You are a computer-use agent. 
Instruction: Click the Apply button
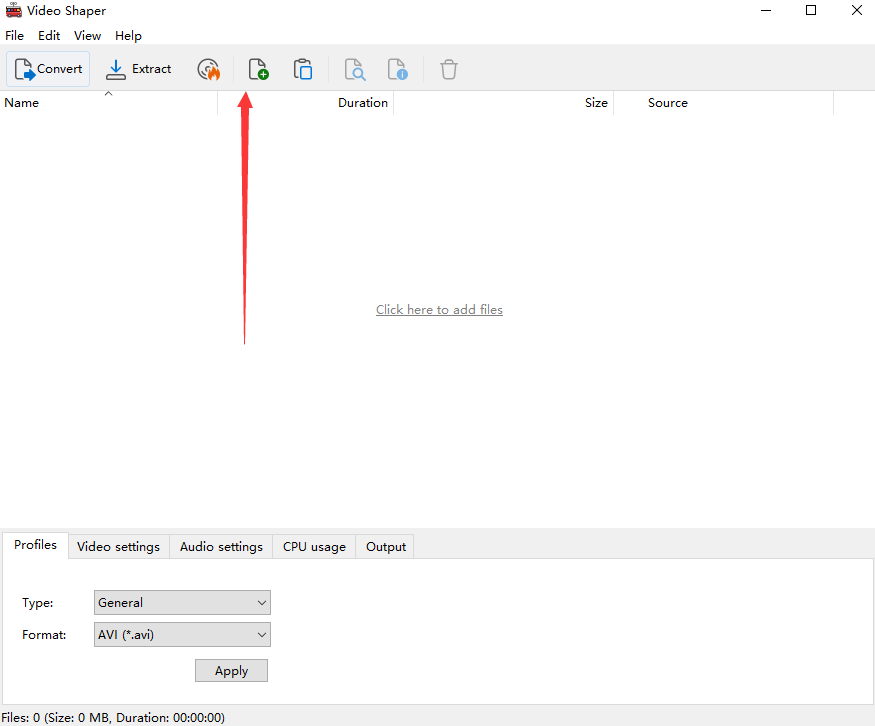[231, 670]
